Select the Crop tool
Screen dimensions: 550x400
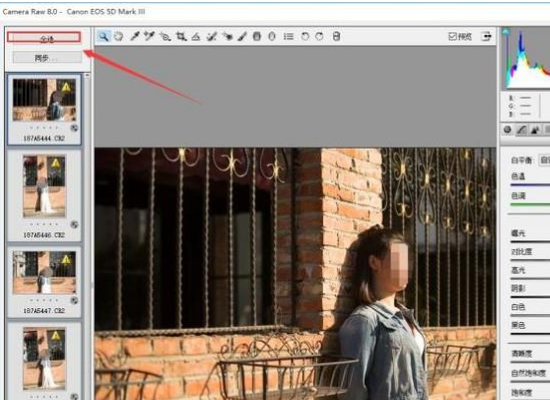click(181, 36)
